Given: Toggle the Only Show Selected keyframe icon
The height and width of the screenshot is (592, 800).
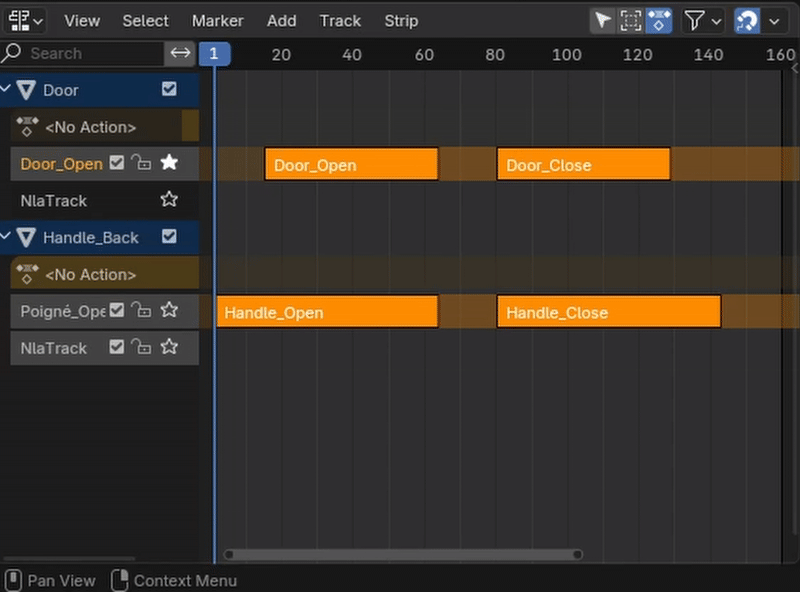Looking at the screenshot, I should click(x=658, y=20).
